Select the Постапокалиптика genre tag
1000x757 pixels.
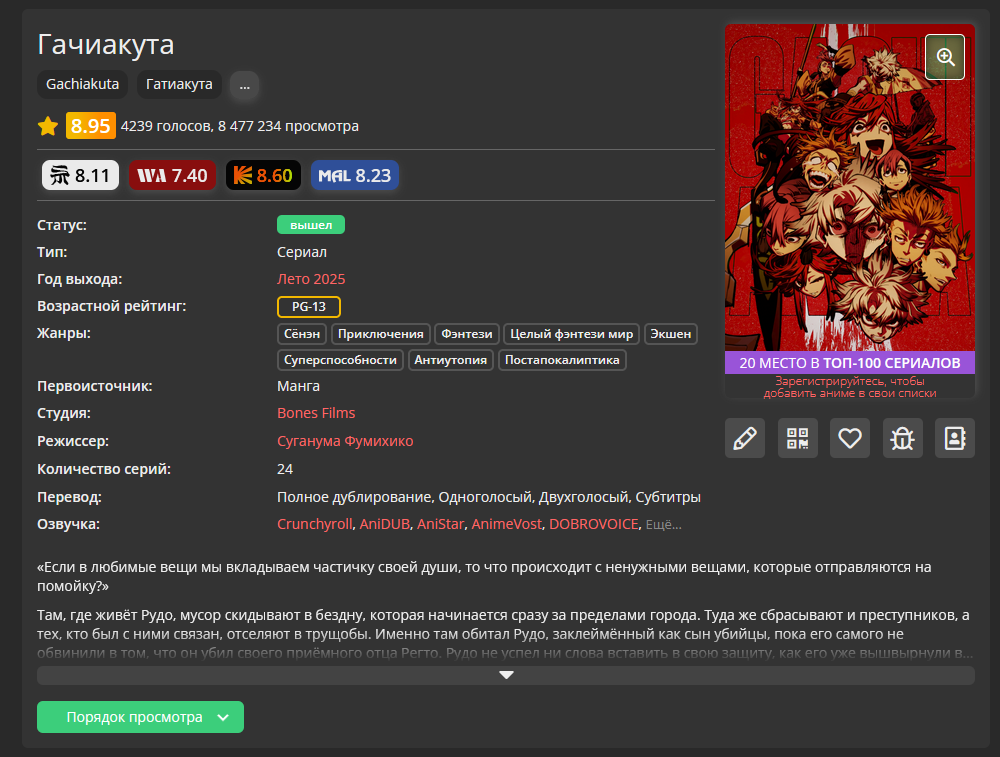pyautogui.click(x=562, y=360)
